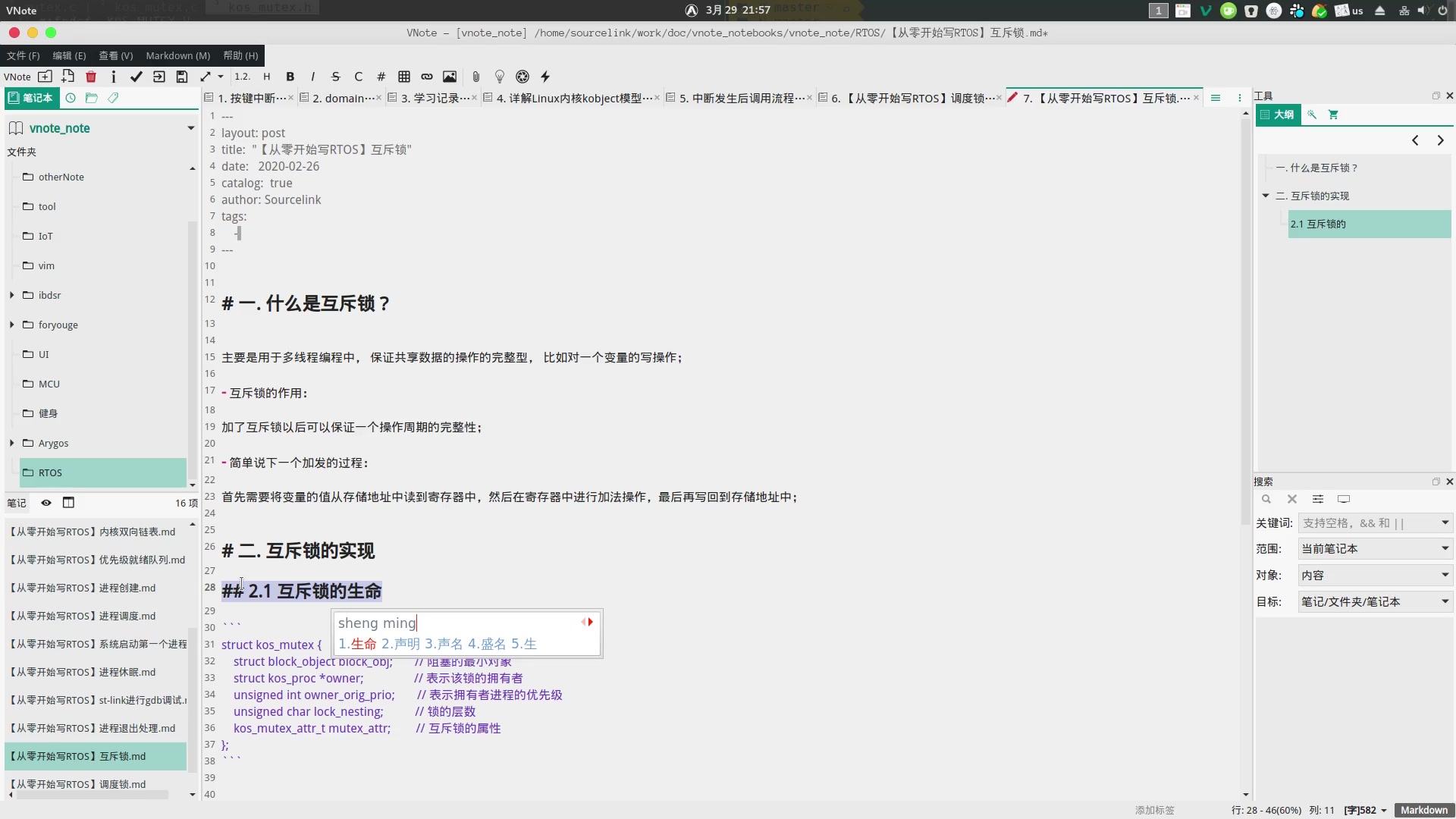
Task: Open 范围 scope dropdown 当前笔记本
Action: (x=1375, y=548)
